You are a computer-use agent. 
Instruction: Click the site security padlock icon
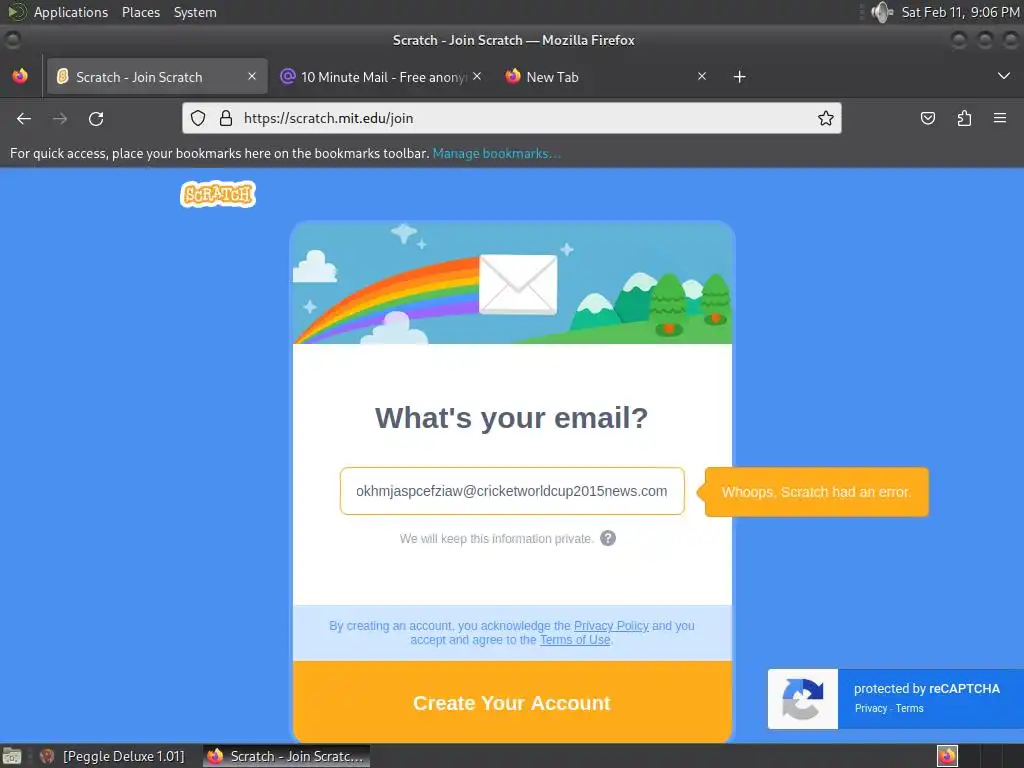coord(225,118)
